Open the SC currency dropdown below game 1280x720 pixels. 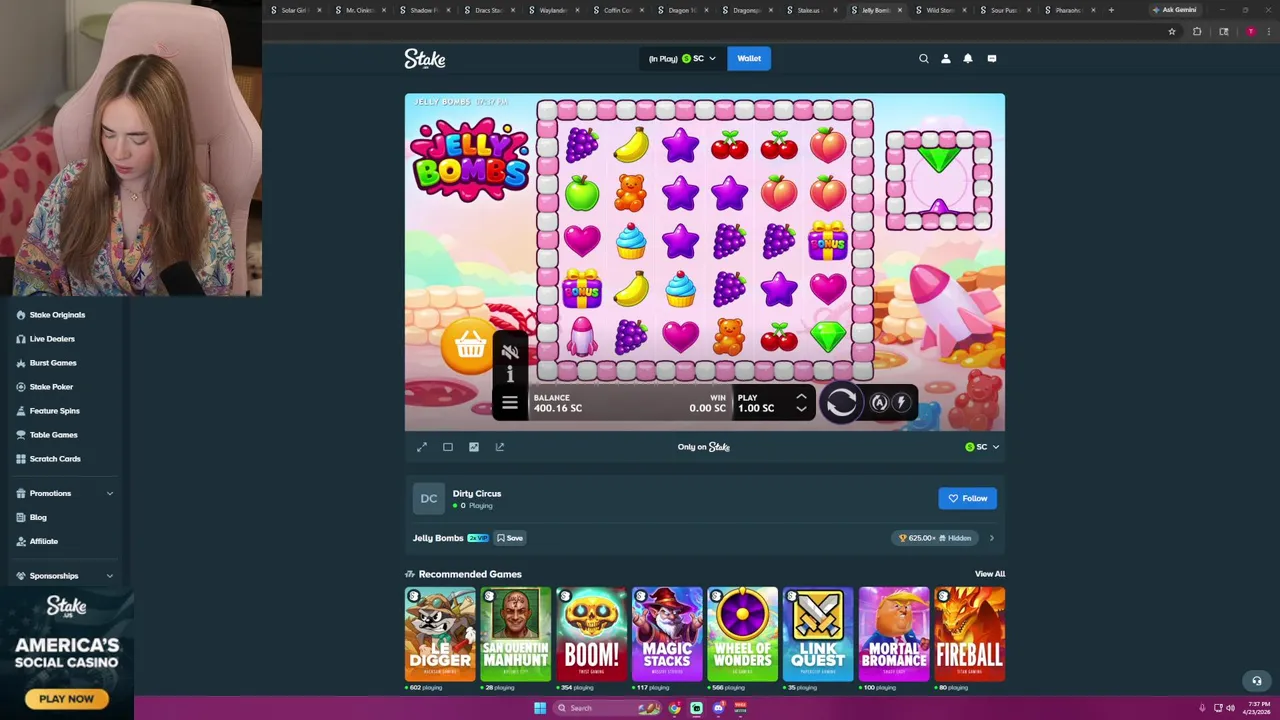click(982, 447)
